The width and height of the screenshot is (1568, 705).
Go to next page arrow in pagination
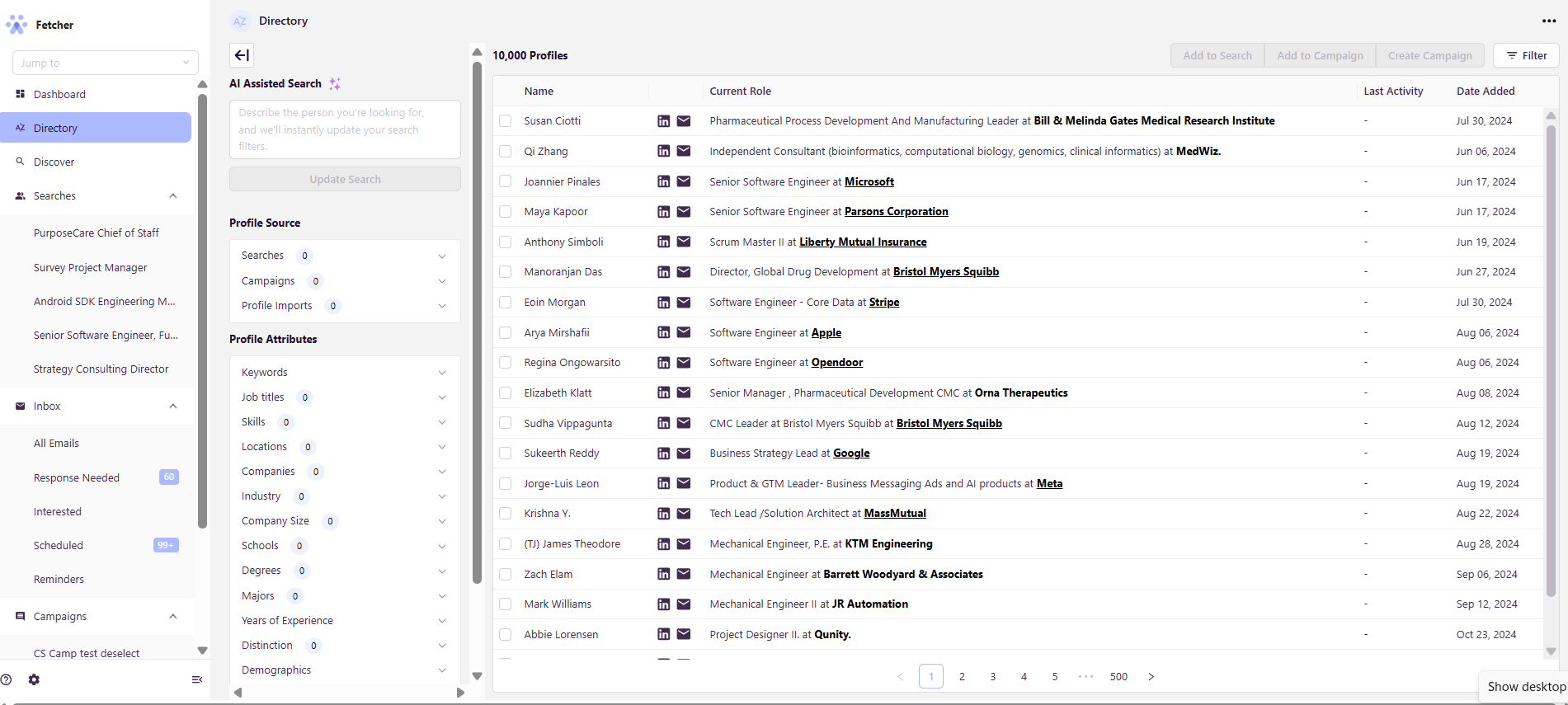[x=1151, y=677]
